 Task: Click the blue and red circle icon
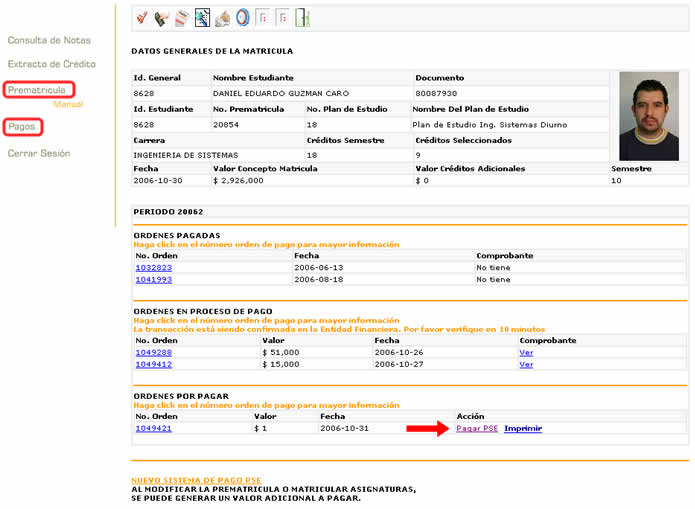point(242,18)
